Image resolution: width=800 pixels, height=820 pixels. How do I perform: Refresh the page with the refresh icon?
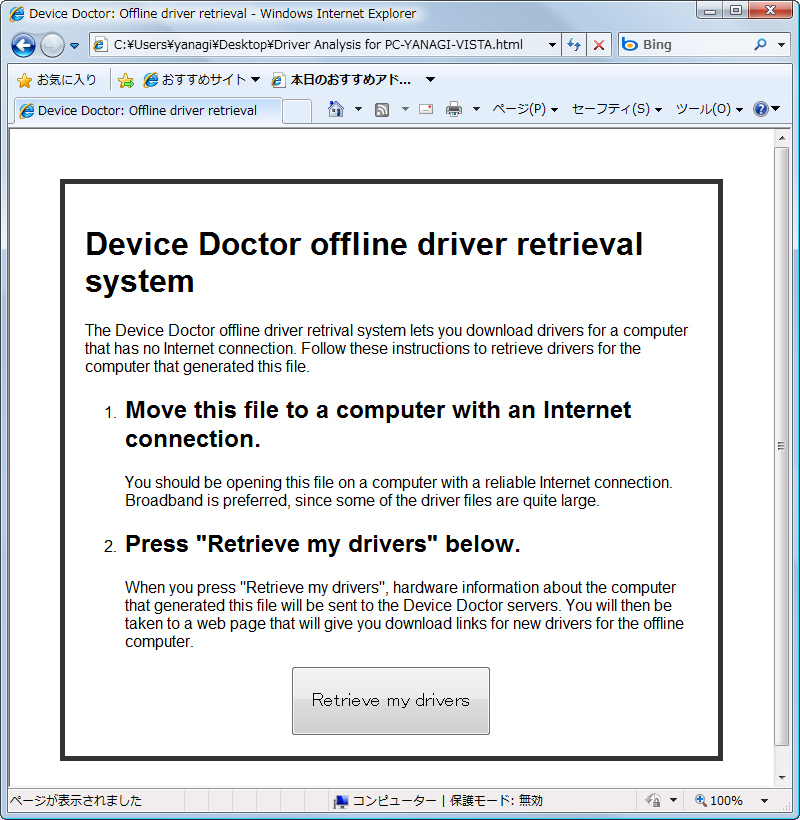coord(574,45)
